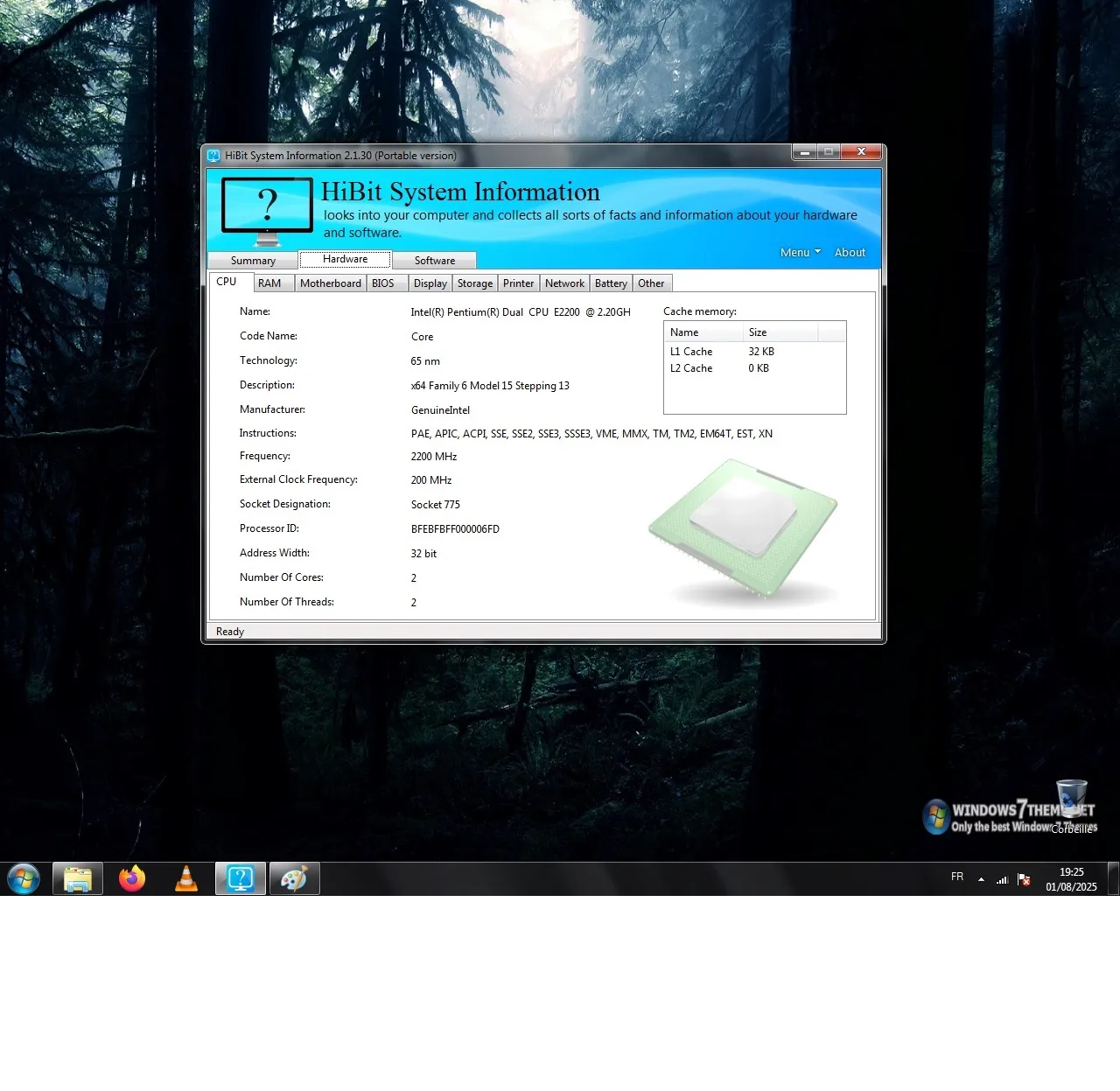Open Windows Explorer from the taskbar
Image resolution: width=1120 pixels, height=1091 pixels.
(x=78, y=878)
